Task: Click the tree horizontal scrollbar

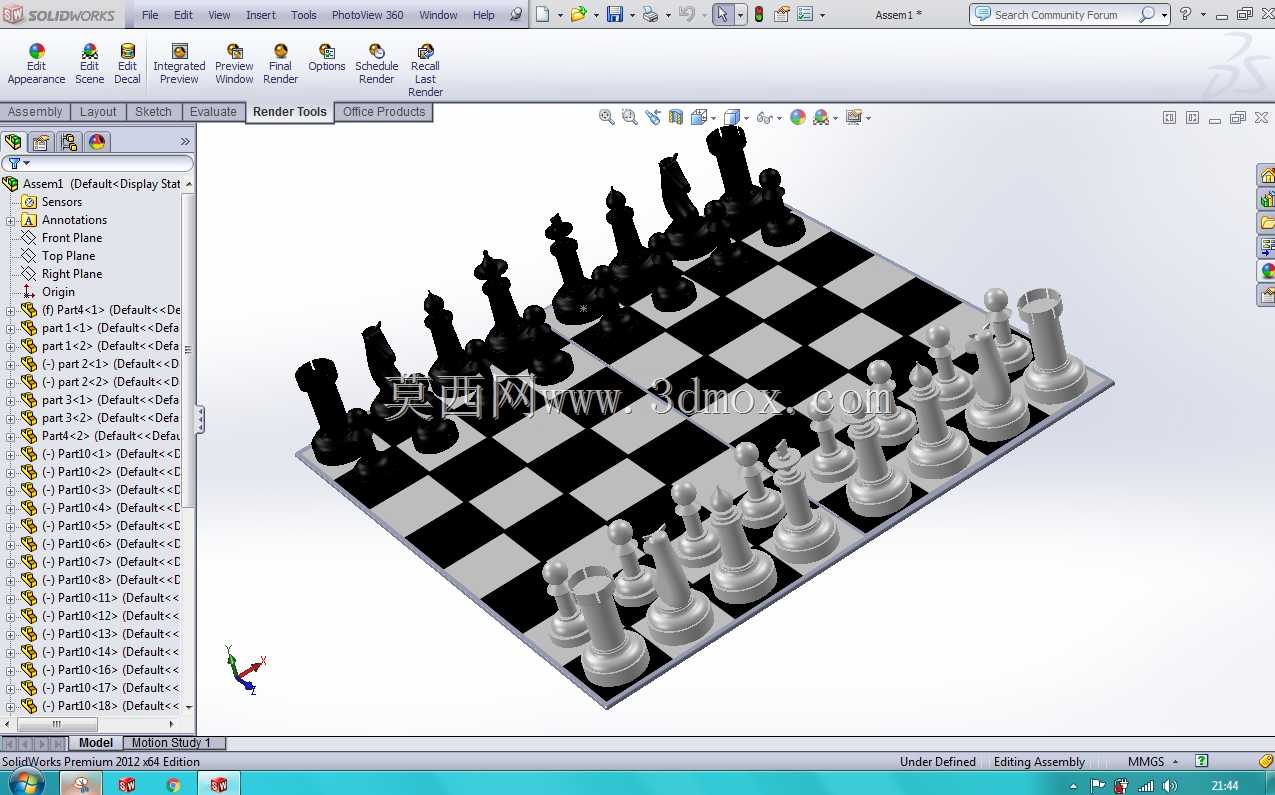Action: [x=57, y=724]
